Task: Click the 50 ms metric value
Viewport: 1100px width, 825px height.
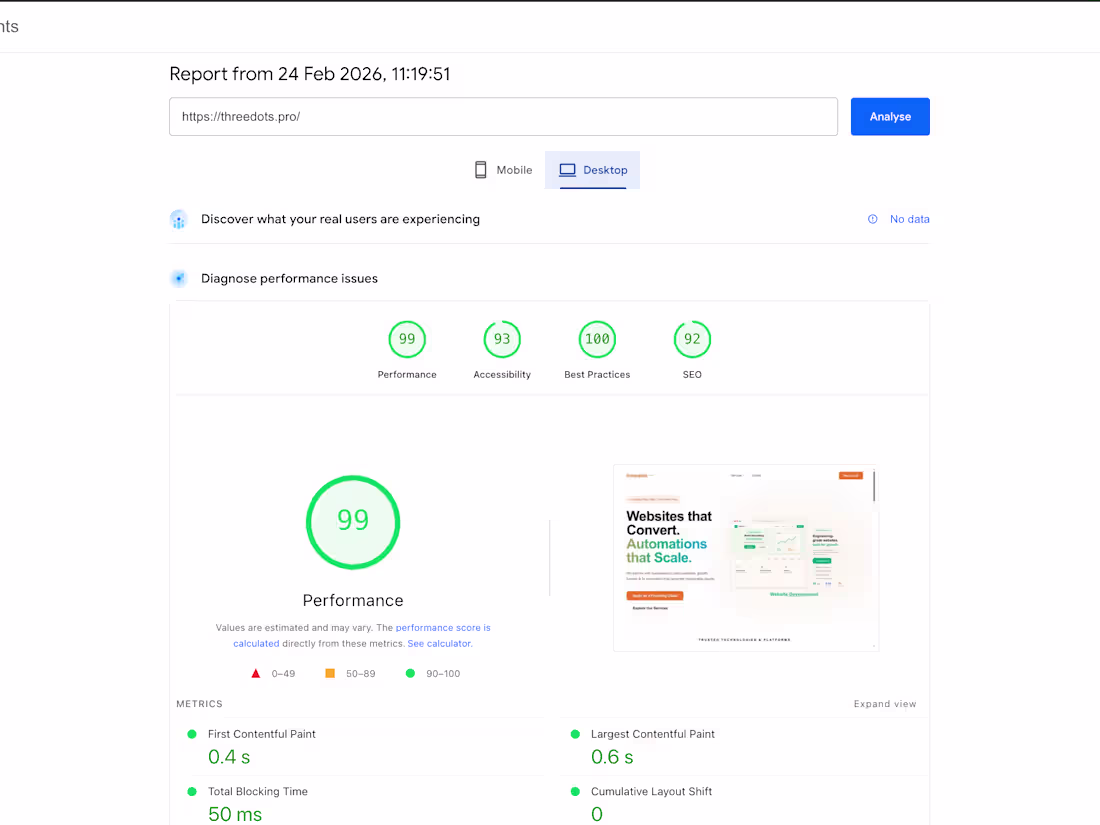Action: click(x=235, y=814)
